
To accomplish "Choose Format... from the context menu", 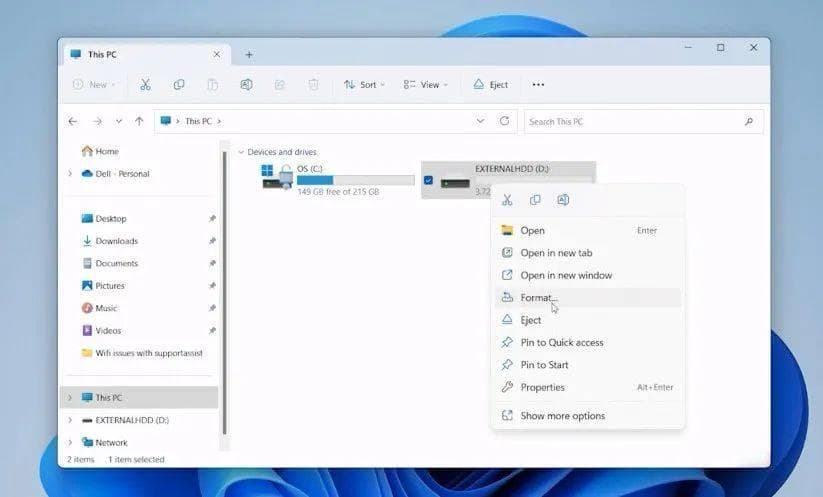I will (588, 298).
